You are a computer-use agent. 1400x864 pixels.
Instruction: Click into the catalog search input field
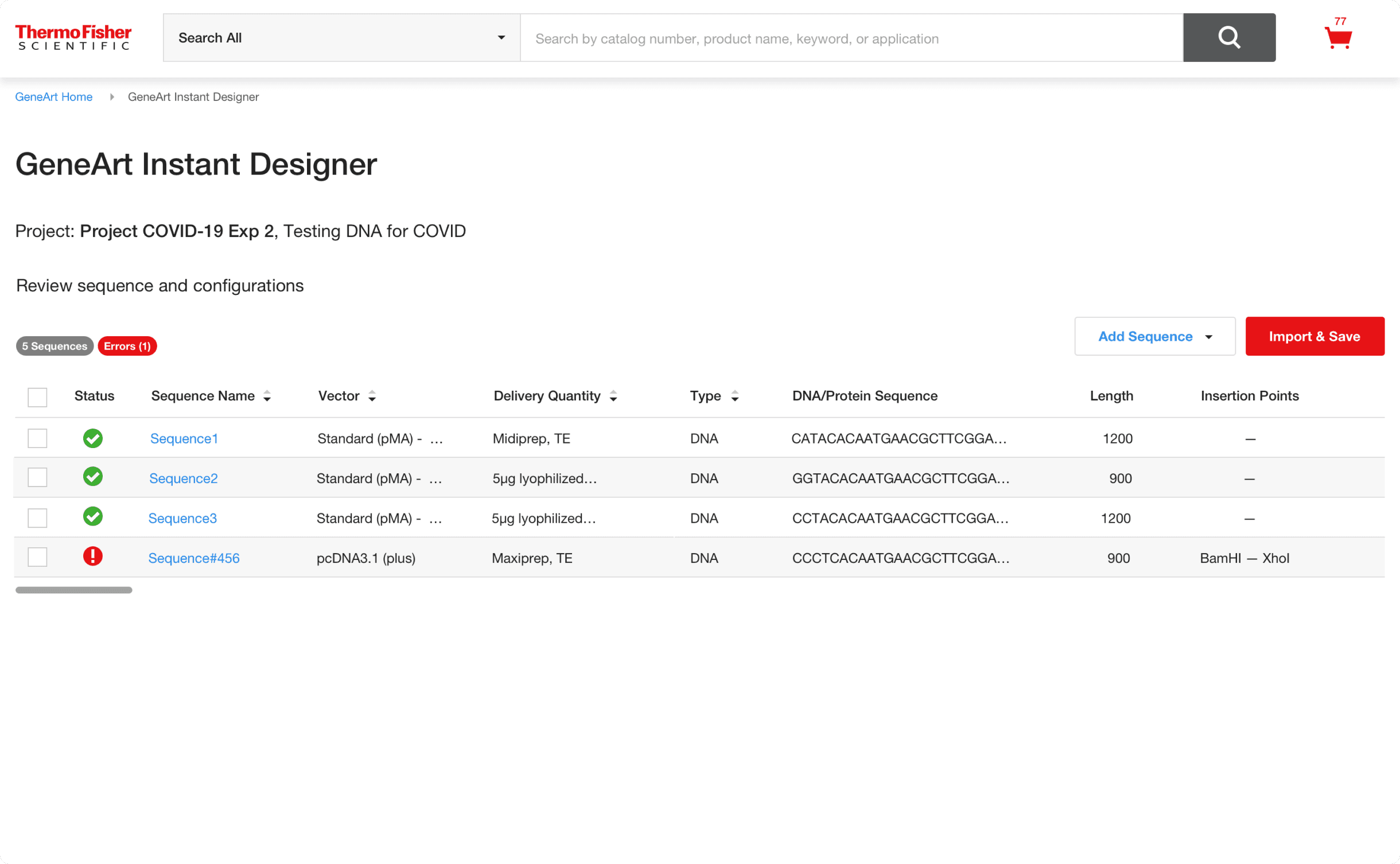click(851, 38)
